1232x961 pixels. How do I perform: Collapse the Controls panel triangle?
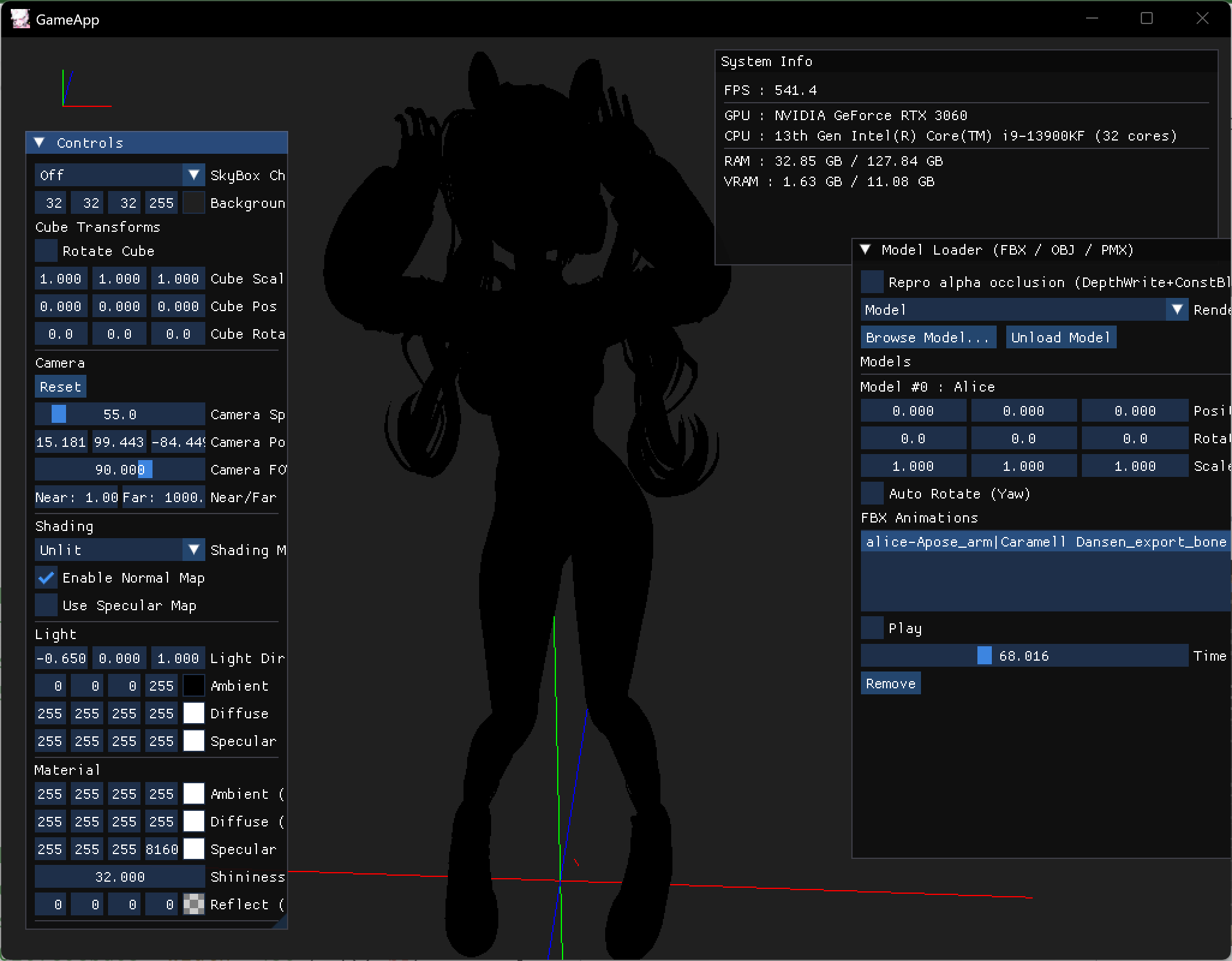tap(40, 143)
